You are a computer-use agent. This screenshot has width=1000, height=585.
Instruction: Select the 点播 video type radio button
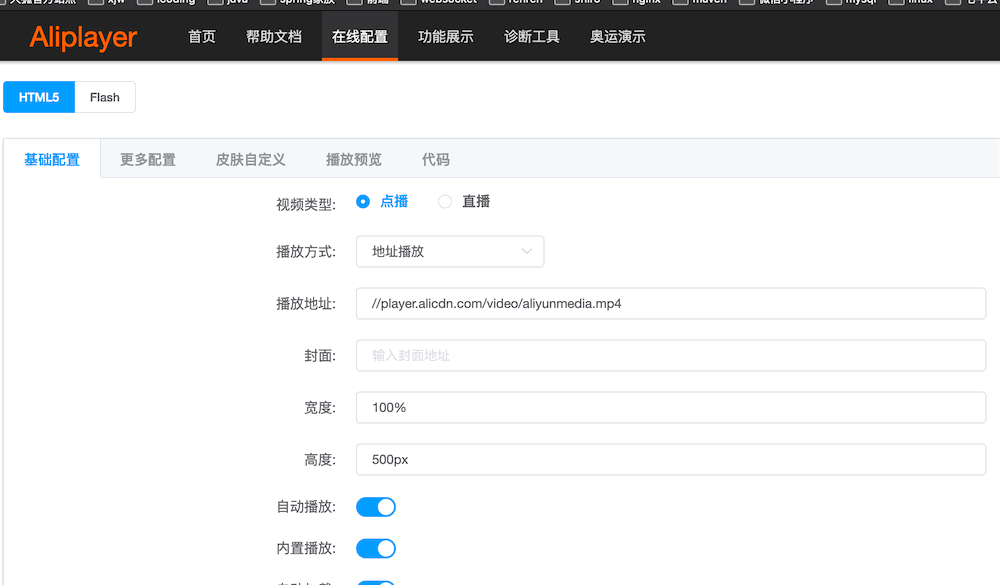[x=363, y=202]
